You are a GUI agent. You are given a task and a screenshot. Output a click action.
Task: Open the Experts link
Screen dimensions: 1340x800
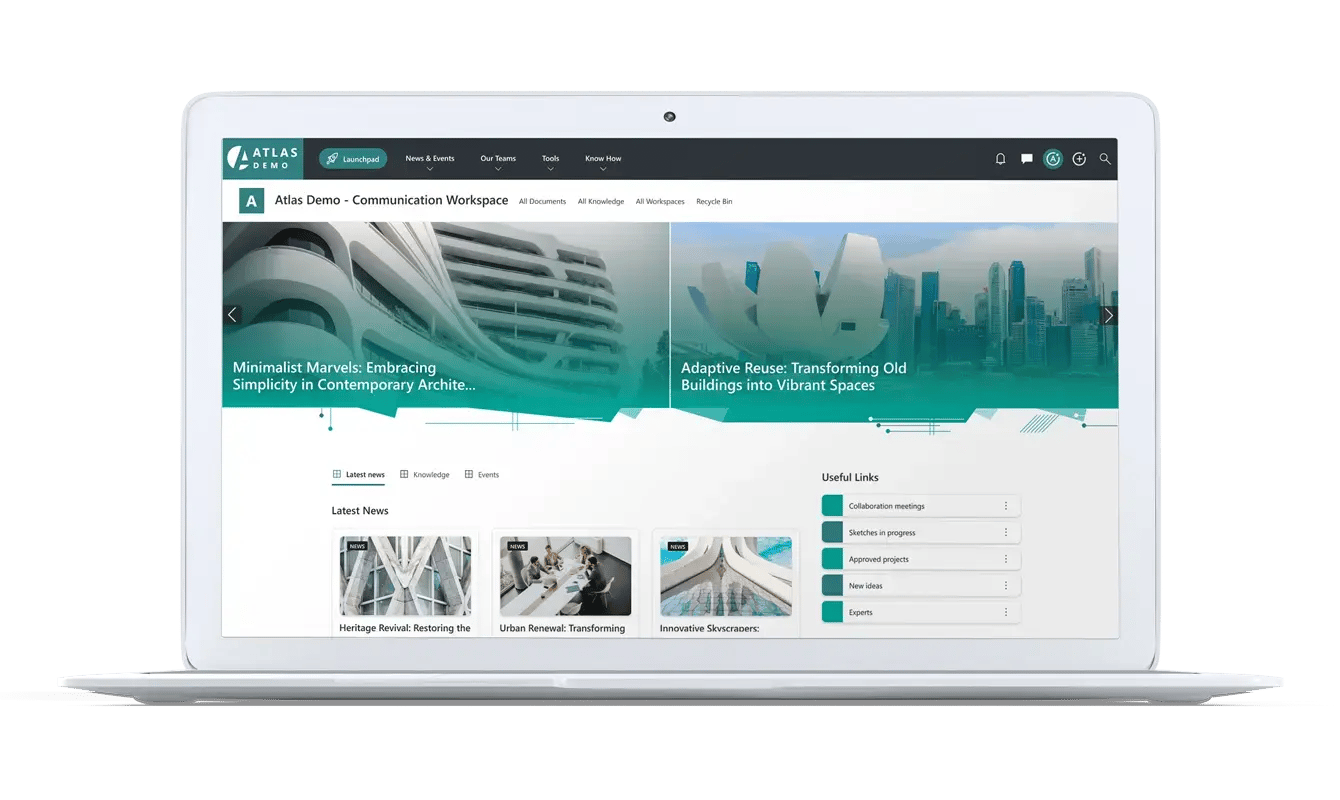pos(921,612)
